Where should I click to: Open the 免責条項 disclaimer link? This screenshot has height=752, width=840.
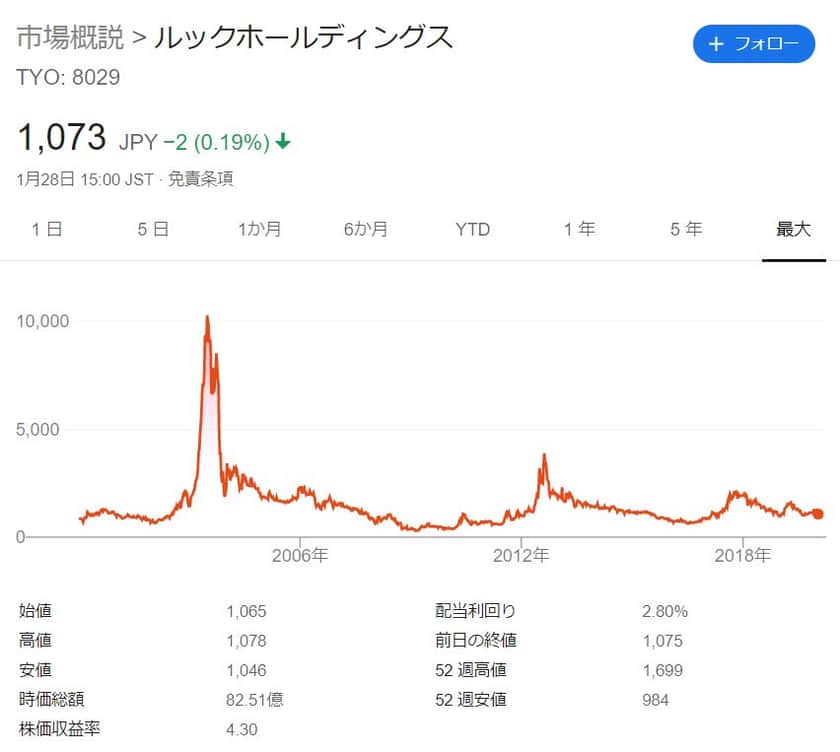pyautogui.click(x=200, y=179)
